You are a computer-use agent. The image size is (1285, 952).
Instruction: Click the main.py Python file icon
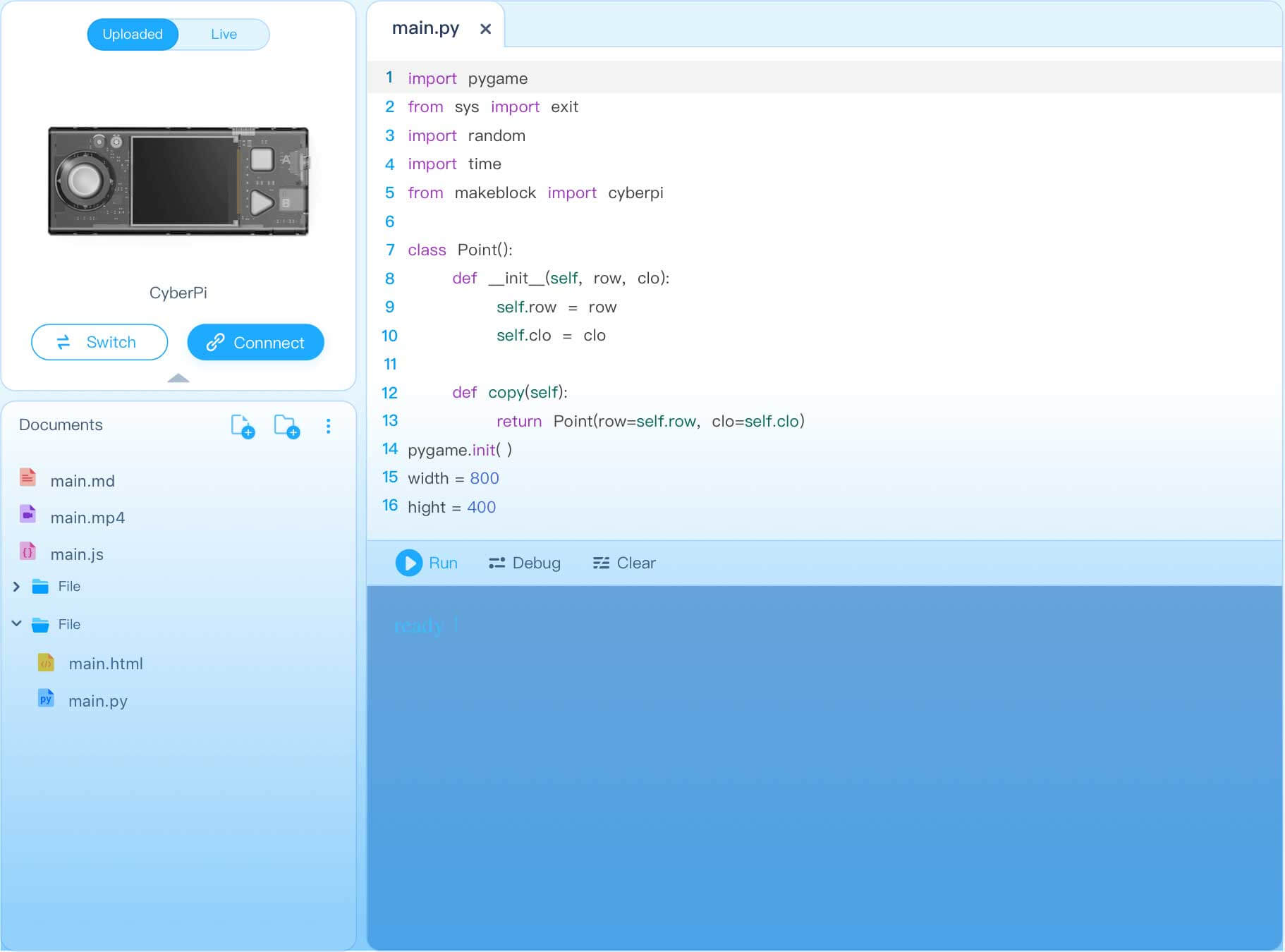[46, 698]
